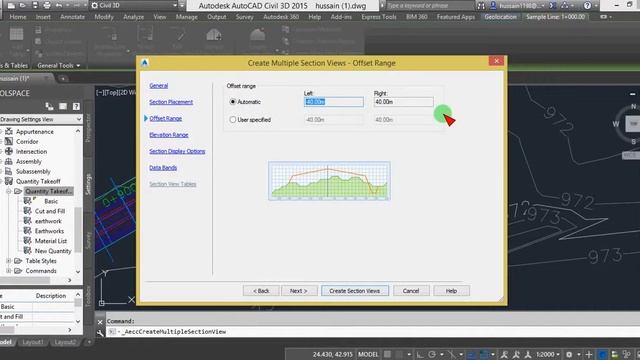
Task: Select the Material List criteria item
Action: pos(51,241)
